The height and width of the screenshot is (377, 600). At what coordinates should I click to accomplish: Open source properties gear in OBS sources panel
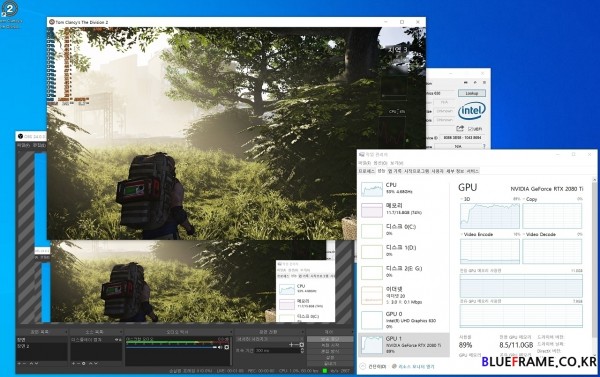(x=84, y=363)
